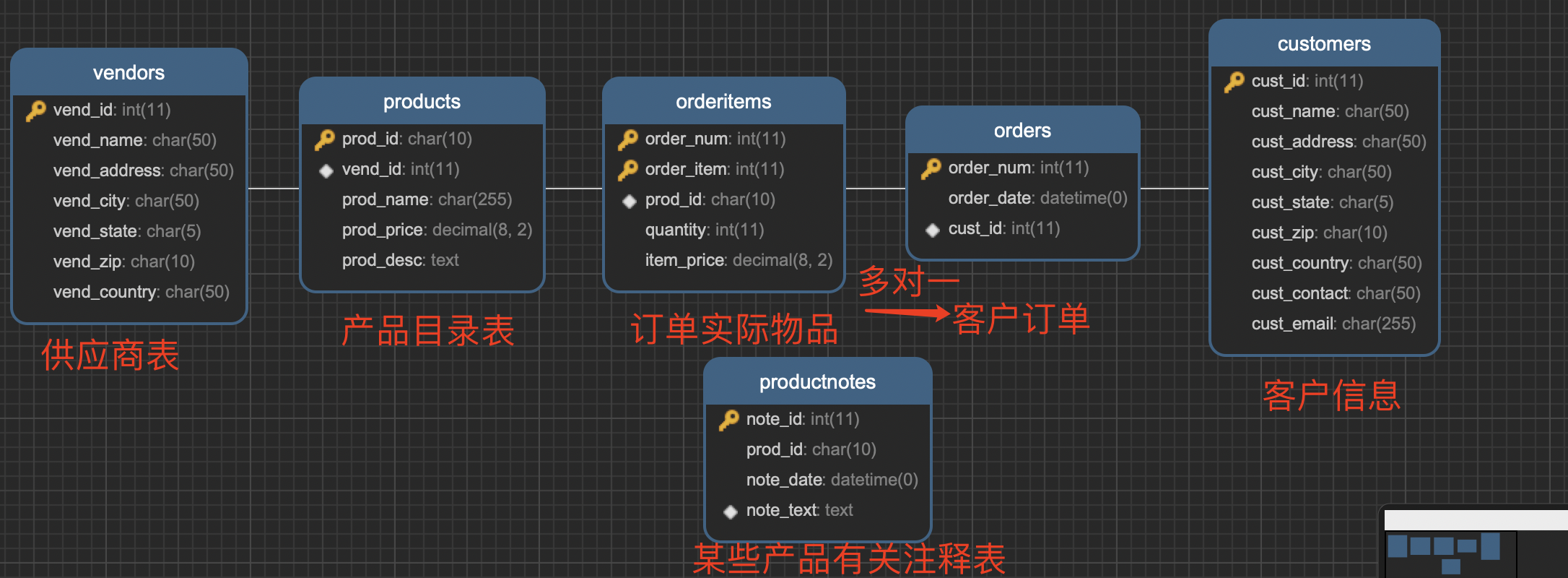The height and width of the screenshot is (578, 1568).
Task: Click the primary key icon beside vend_id
Action: point(35,111)
